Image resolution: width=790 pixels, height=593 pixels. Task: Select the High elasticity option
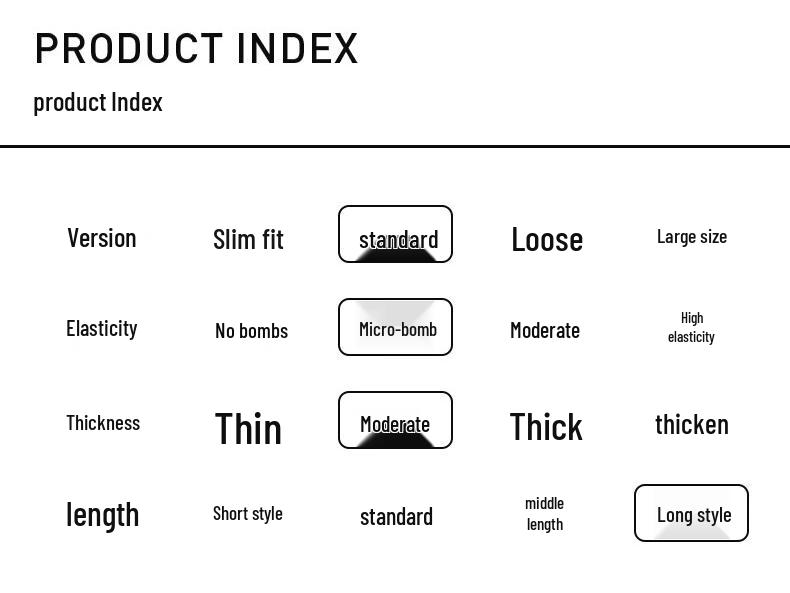pyautogui.click(x=692, y=327)
